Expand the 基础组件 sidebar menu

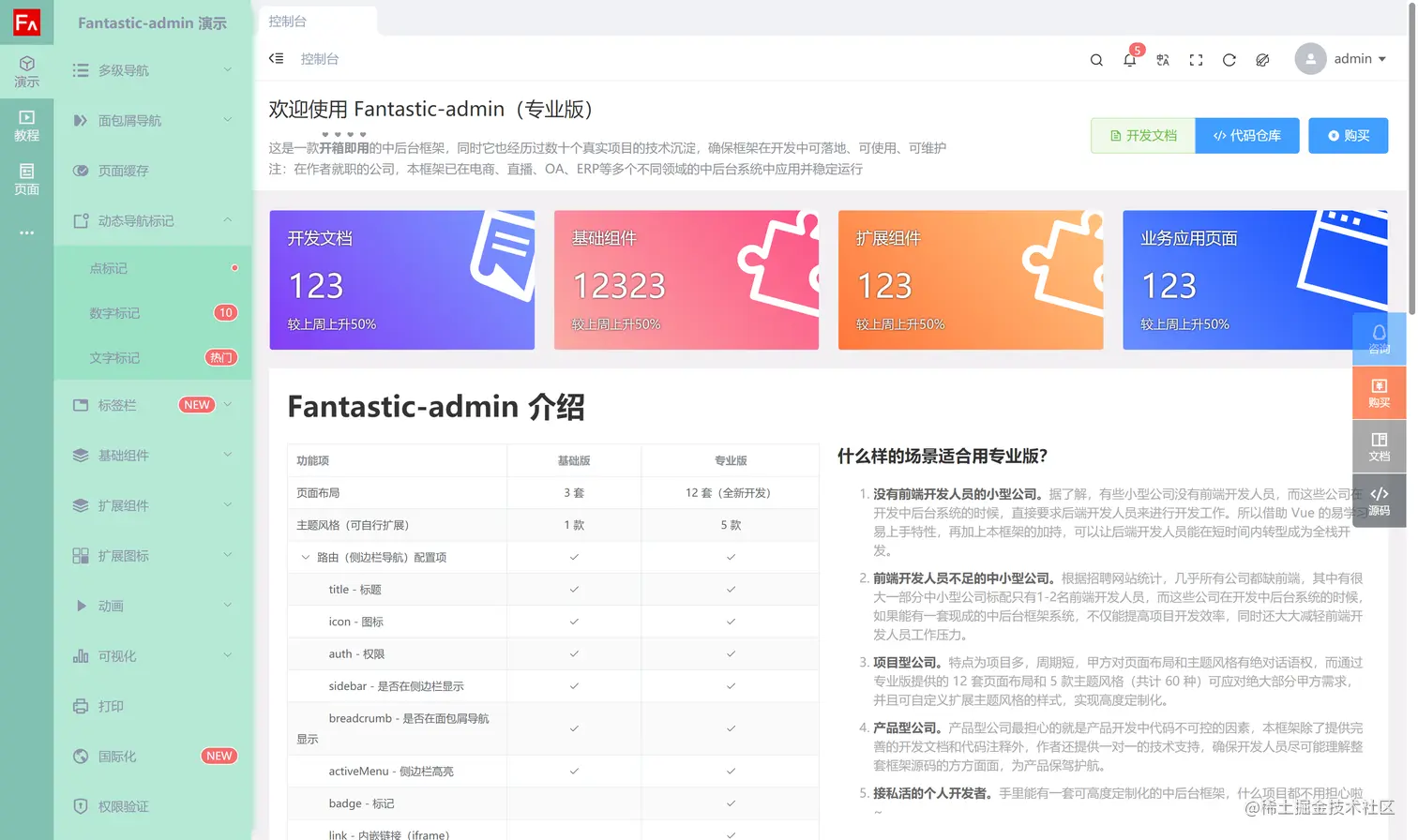(153, 455)
